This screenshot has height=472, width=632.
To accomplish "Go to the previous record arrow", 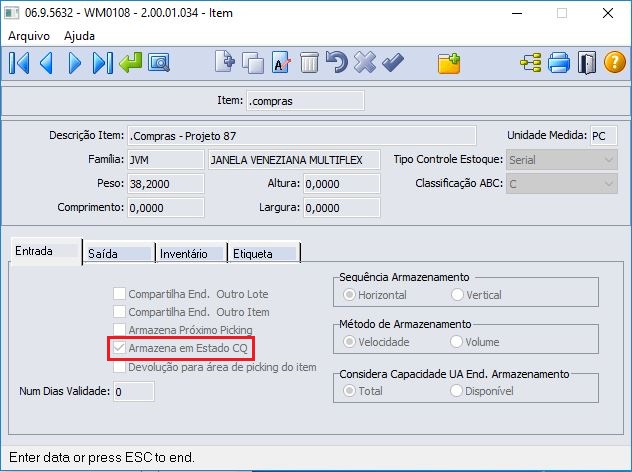I will click(46, 63).
